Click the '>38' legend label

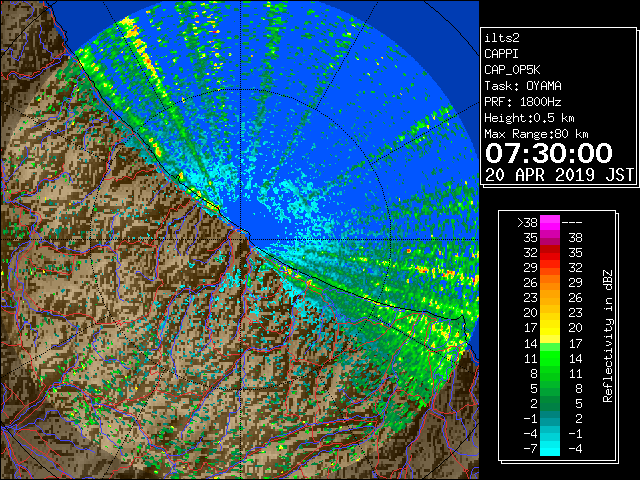click(x=527, y=223)
